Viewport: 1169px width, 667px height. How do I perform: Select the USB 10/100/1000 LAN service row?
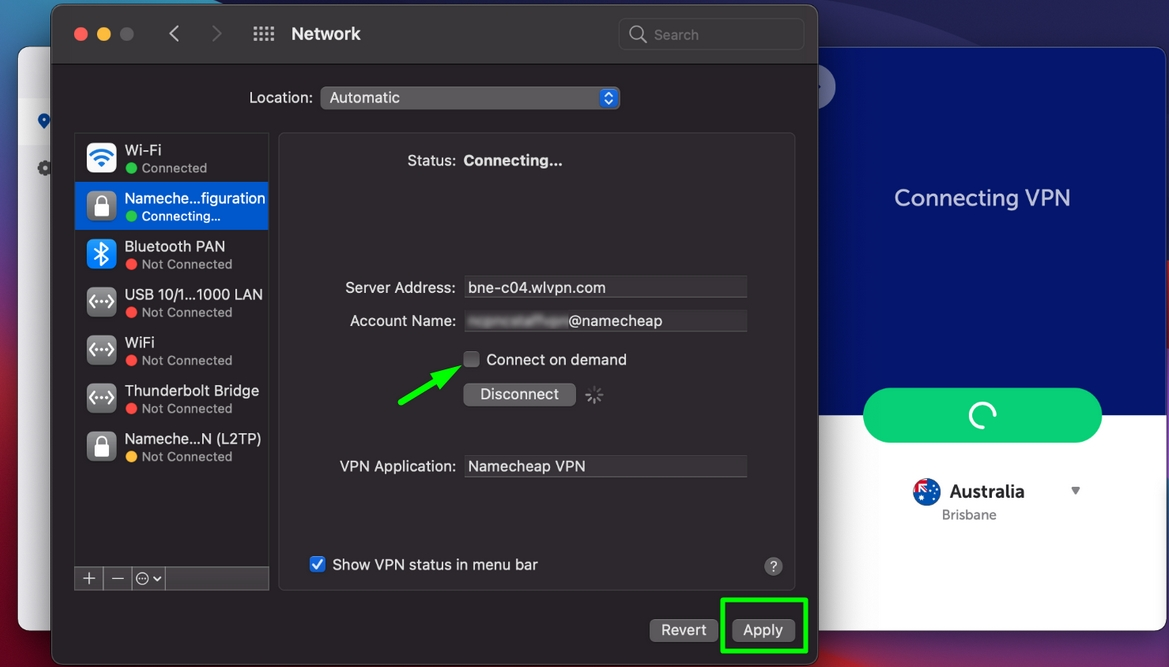171,302
